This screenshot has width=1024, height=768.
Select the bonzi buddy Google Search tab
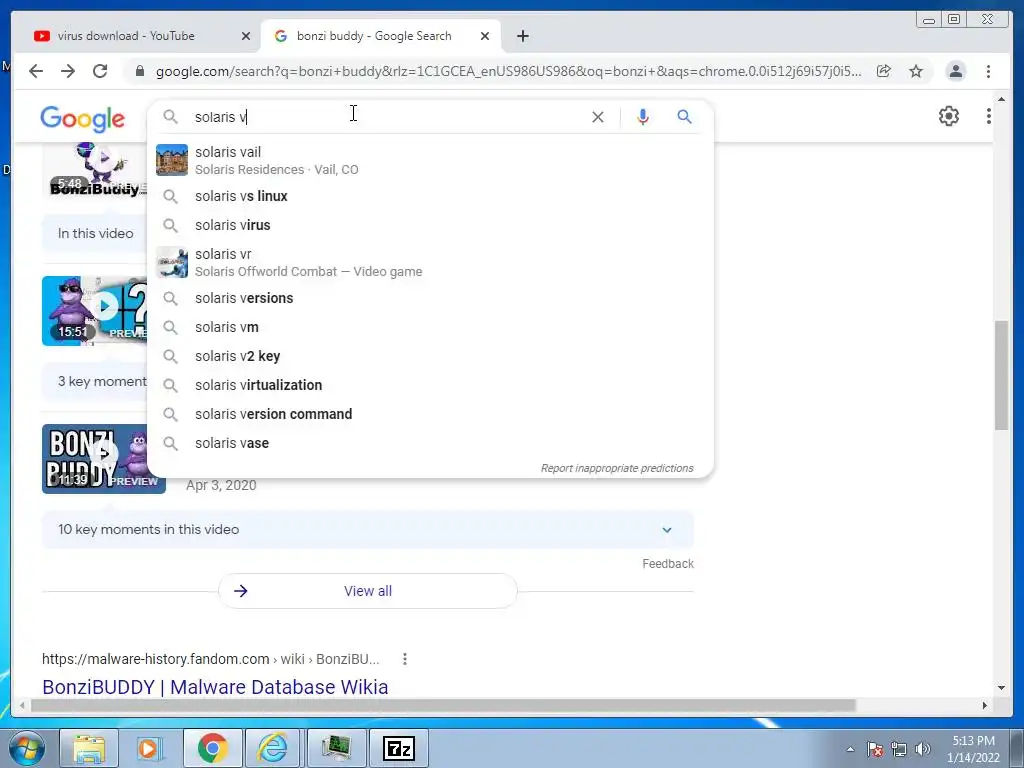[381, 36]
